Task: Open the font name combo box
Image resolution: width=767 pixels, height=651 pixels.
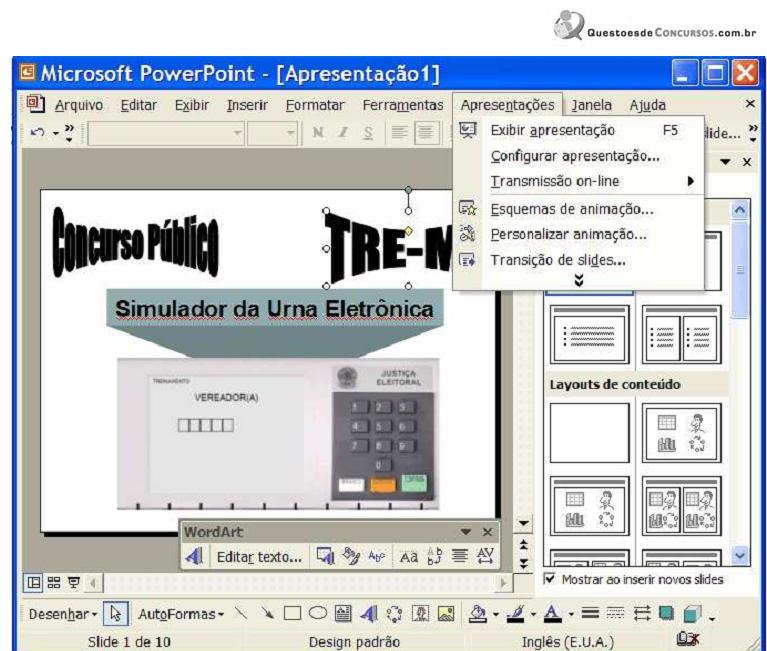Action: click(x=166, y=133)
